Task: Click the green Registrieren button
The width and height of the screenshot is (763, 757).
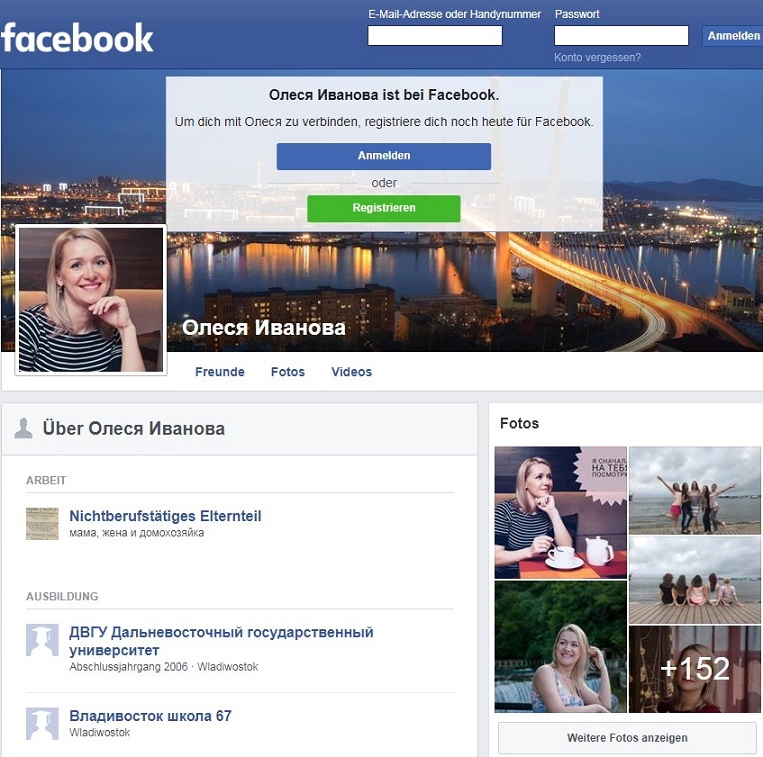Action: [x=383, y=208]
